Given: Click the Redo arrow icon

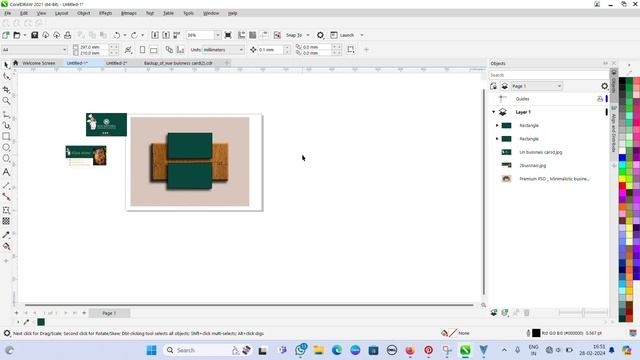Looking at the screenshot, I should (134, 35).
